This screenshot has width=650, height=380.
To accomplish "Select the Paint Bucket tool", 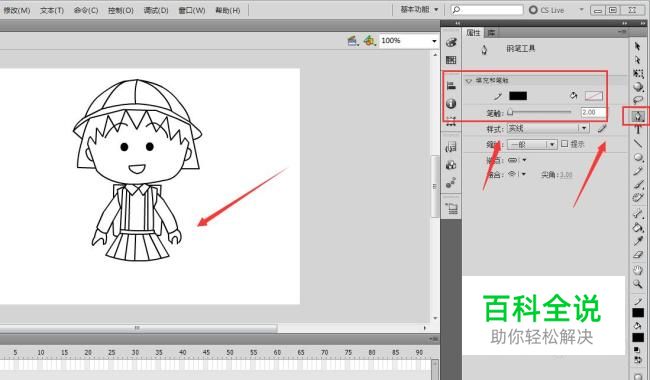I will [x=638, y=227].
